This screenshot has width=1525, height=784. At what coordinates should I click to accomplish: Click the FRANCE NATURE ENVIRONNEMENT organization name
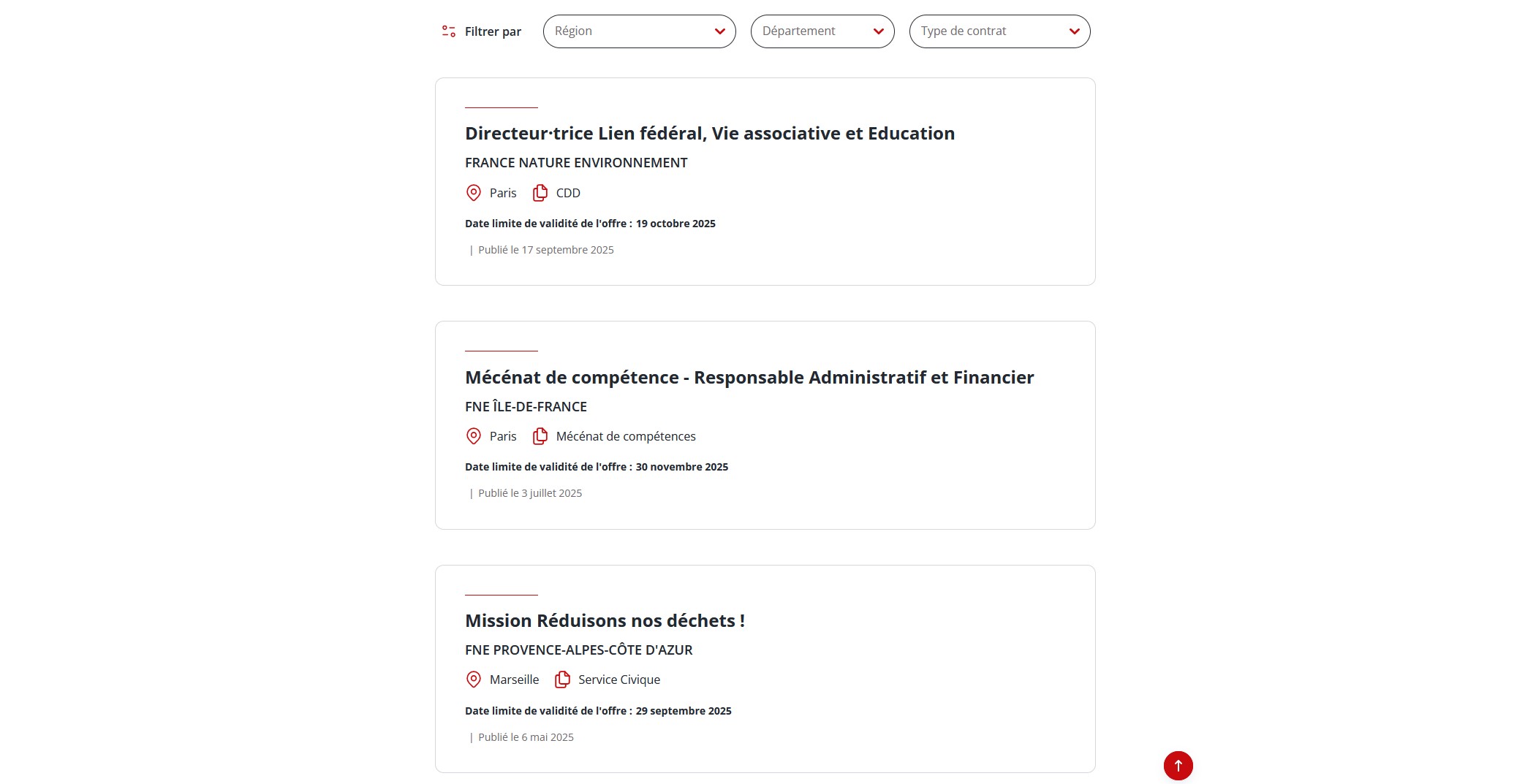(x=576, y=162)
